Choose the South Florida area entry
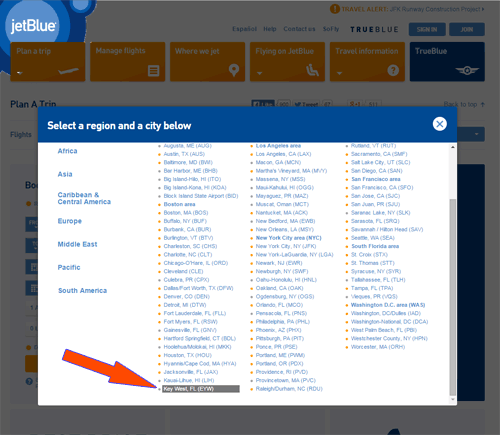 (x=375, y=246)
